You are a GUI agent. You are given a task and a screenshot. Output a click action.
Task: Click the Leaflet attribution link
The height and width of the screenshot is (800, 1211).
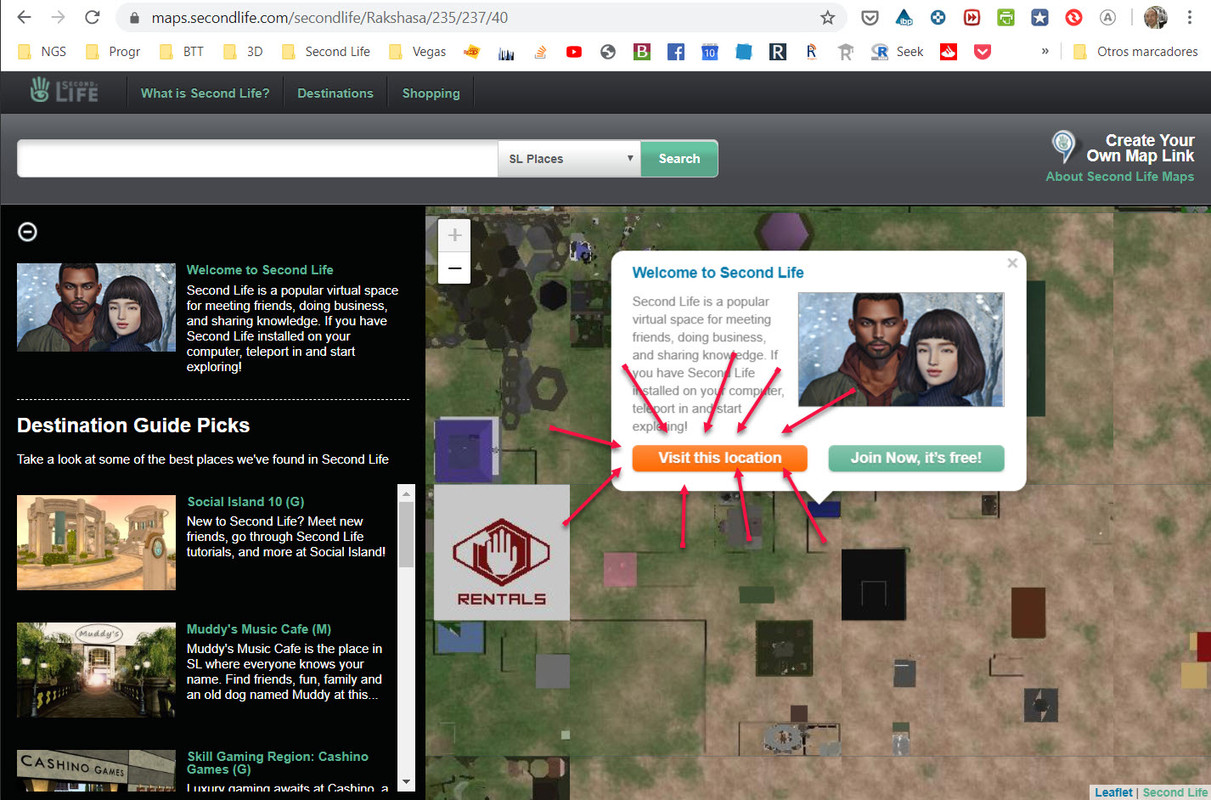(x=1113, y=792)
